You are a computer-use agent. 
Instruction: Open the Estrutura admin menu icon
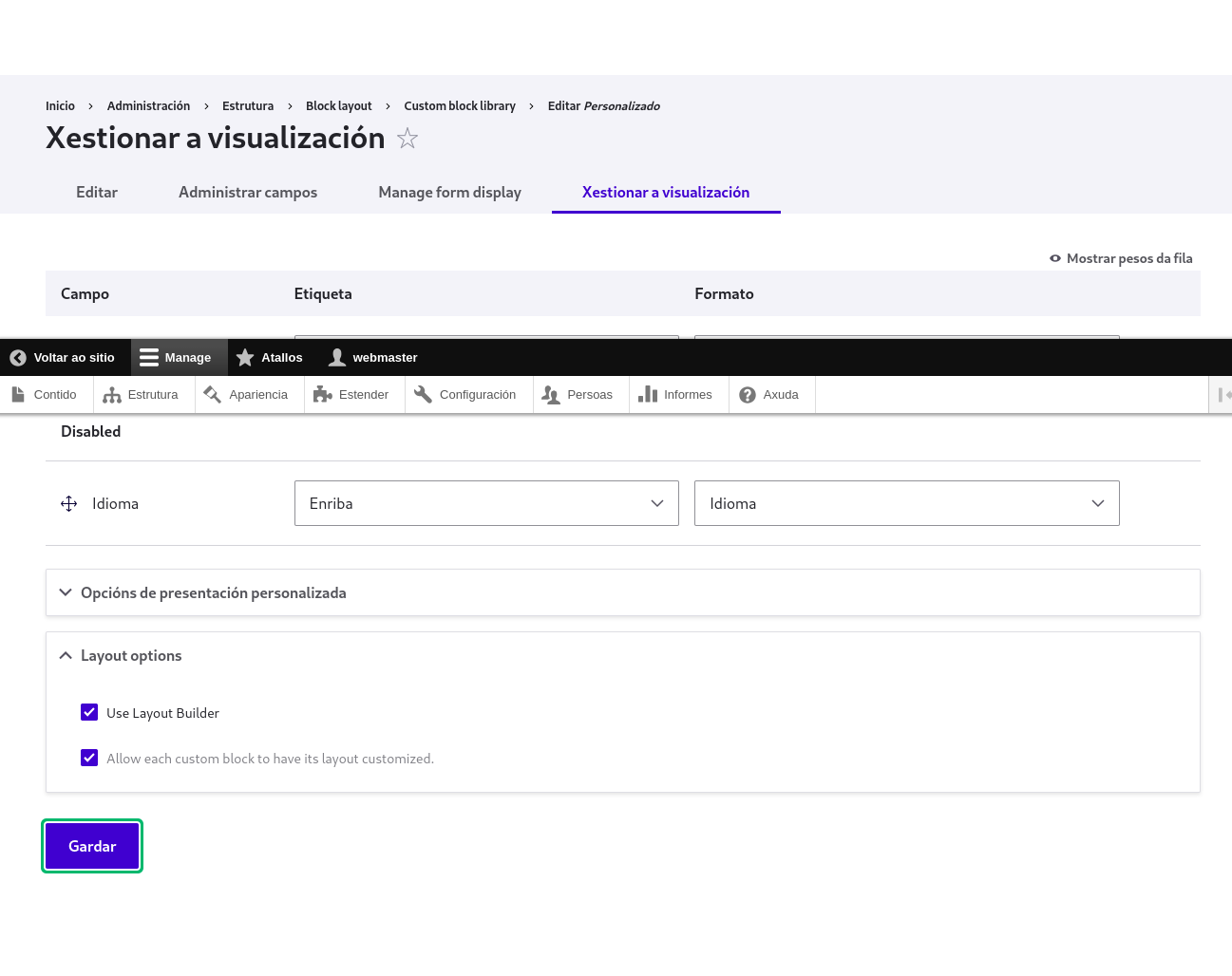pos(113,393)
